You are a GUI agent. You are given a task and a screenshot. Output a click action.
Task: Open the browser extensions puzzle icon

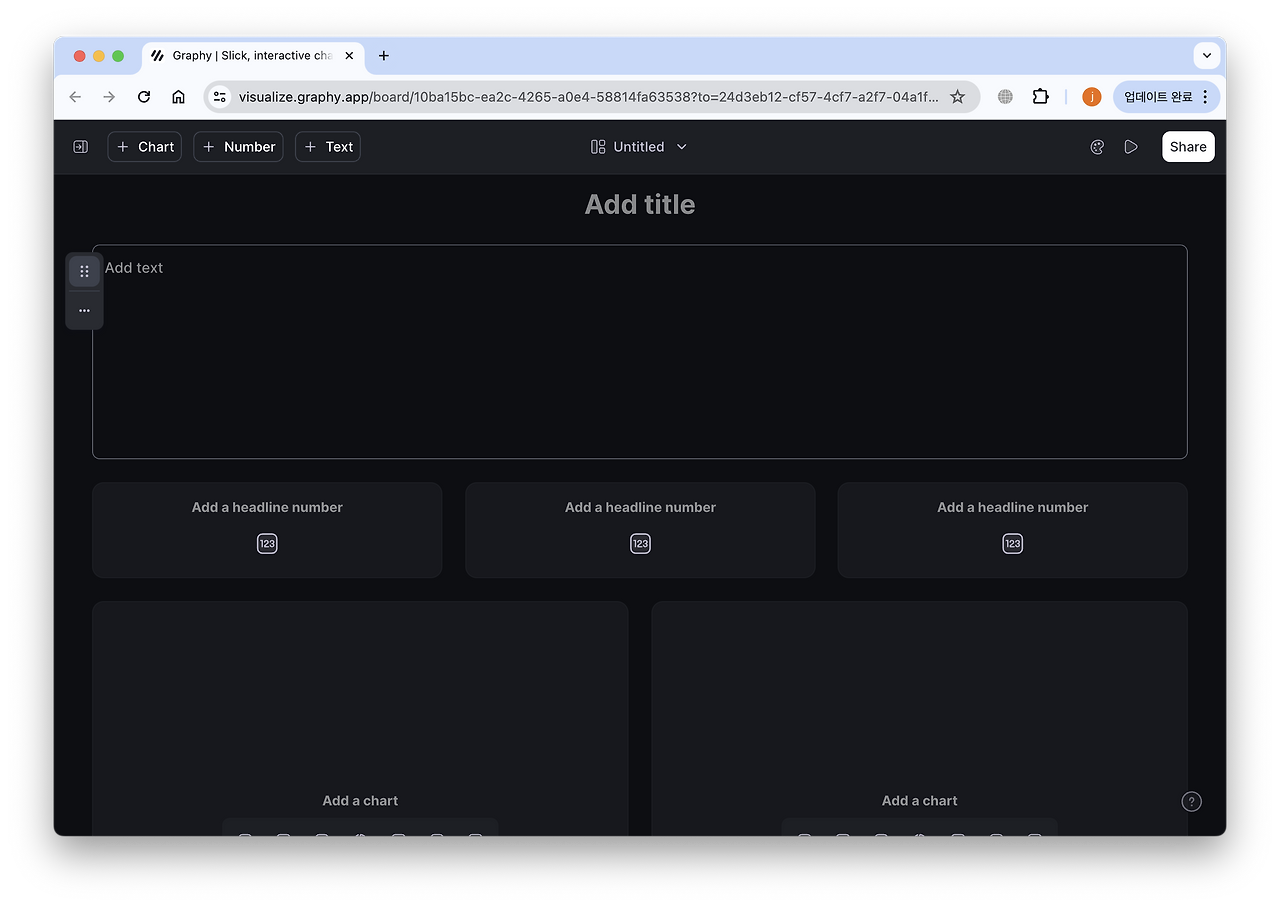[1041, 97]
